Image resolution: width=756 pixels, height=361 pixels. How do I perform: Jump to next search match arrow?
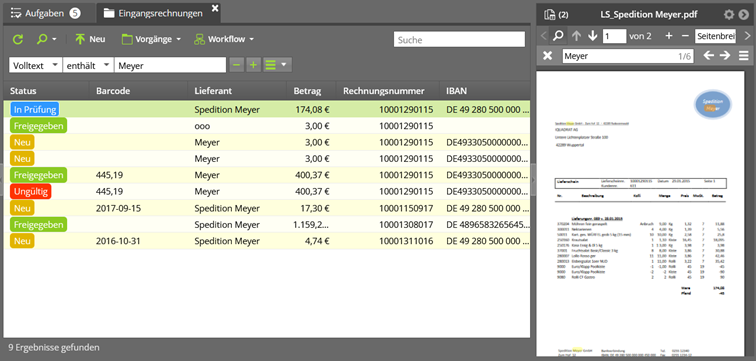[725, 56]
